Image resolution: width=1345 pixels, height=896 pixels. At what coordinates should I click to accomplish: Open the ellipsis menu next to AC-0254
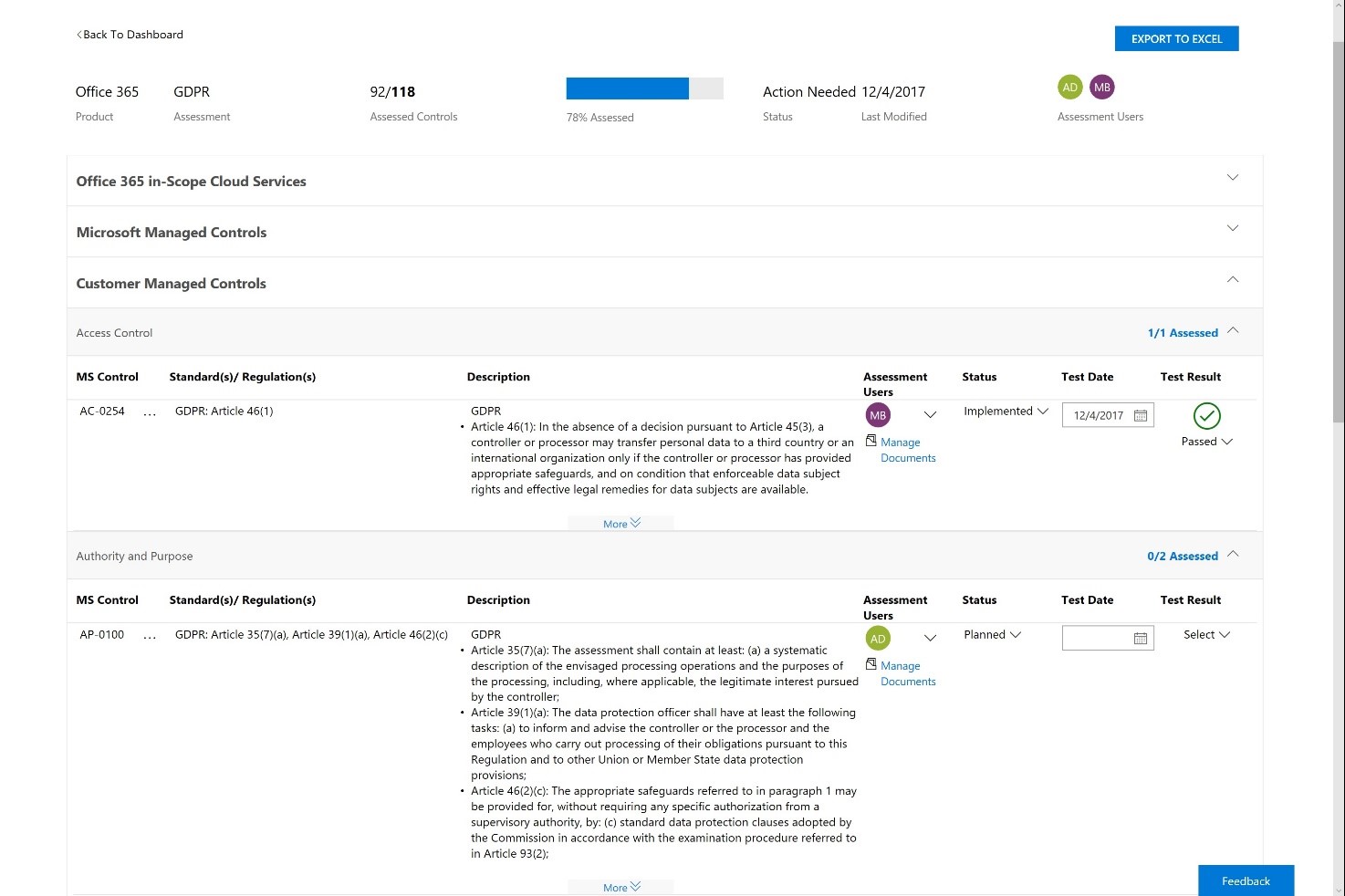point(149,412)
